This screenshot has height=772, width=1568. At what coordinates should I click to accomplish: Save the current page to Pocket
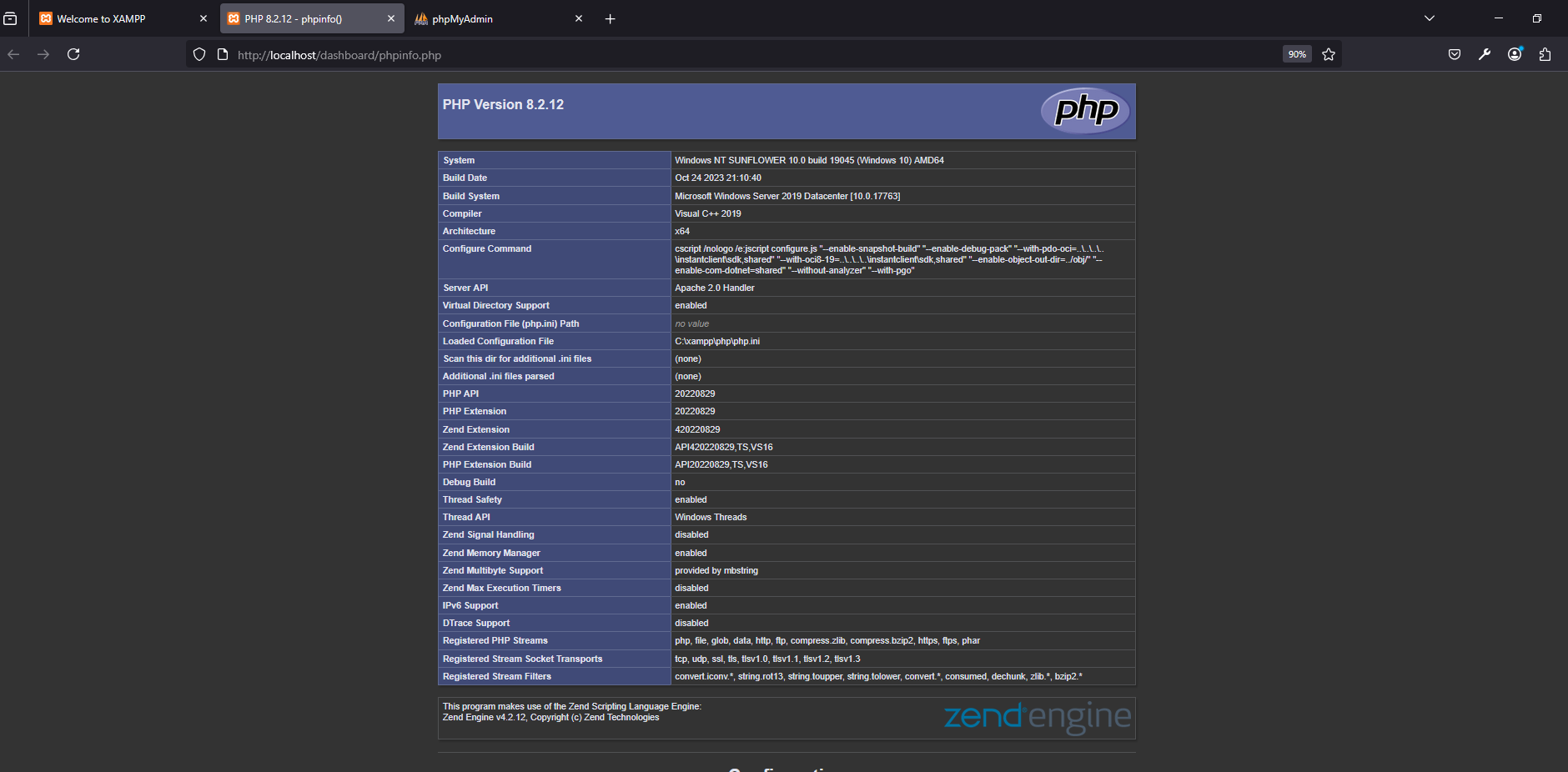(1454, 54)
